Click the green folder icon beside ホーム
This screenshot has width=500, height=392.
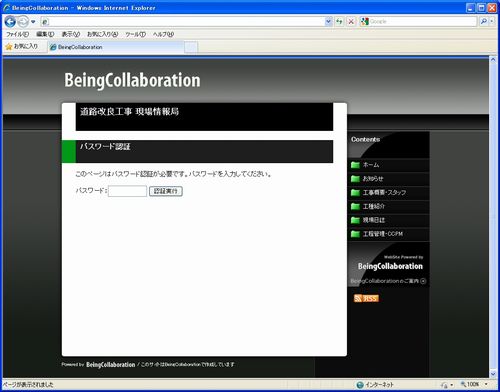[x=355, y=165]
